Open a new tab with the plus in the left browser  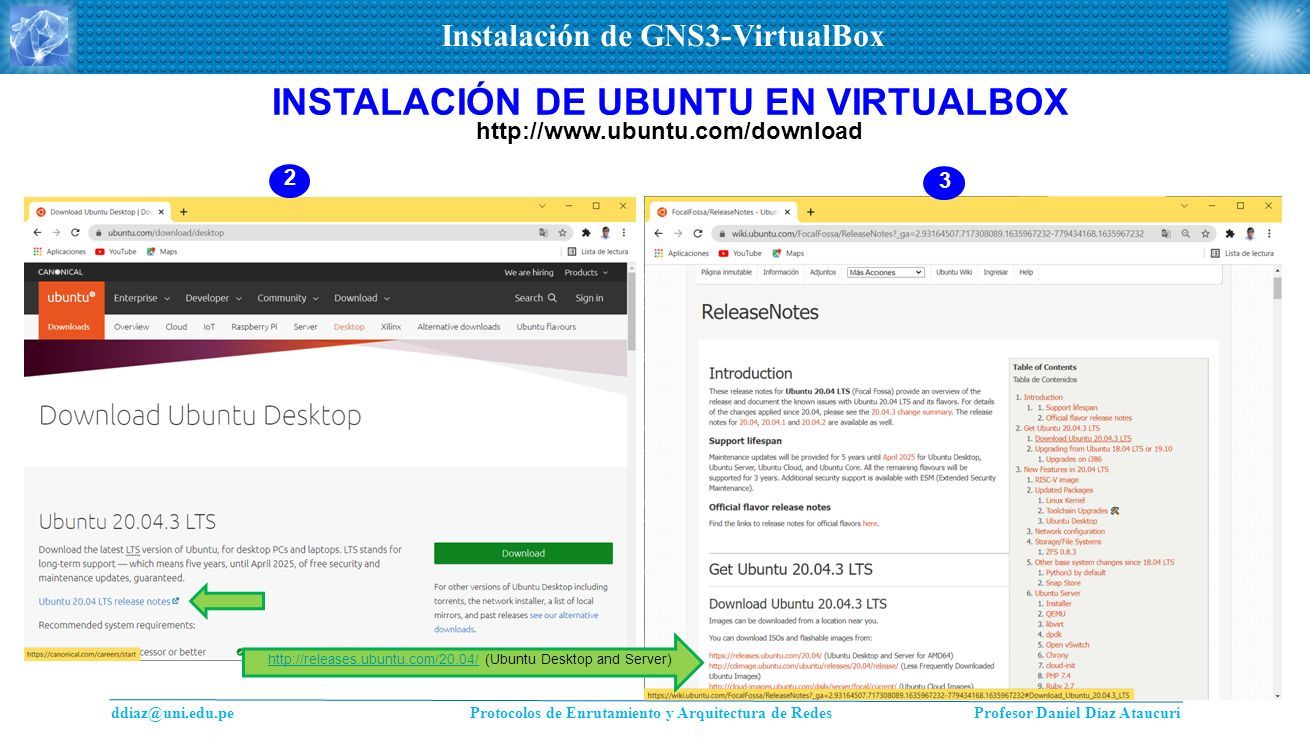pos(183,212)
